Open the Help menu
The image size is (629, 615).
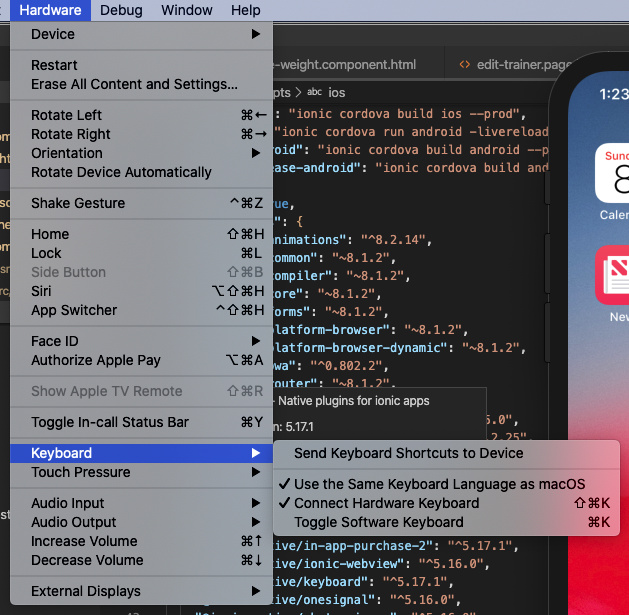coord(246,10)
